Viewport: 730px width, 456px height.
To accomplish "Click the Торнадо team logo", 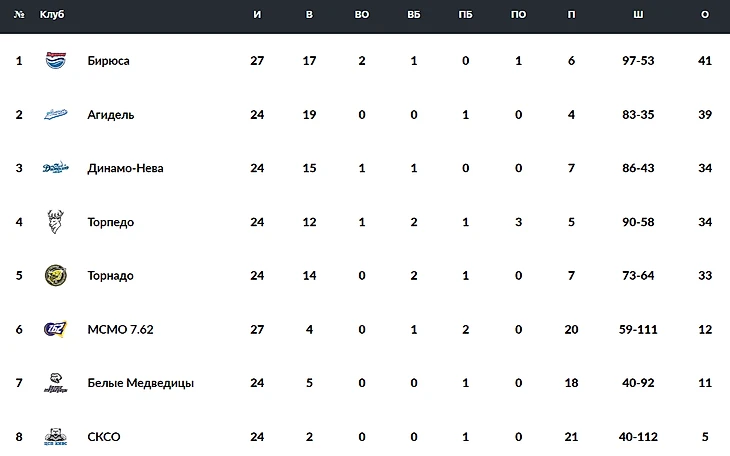I will pyautogui.click(x=55, y=276).
